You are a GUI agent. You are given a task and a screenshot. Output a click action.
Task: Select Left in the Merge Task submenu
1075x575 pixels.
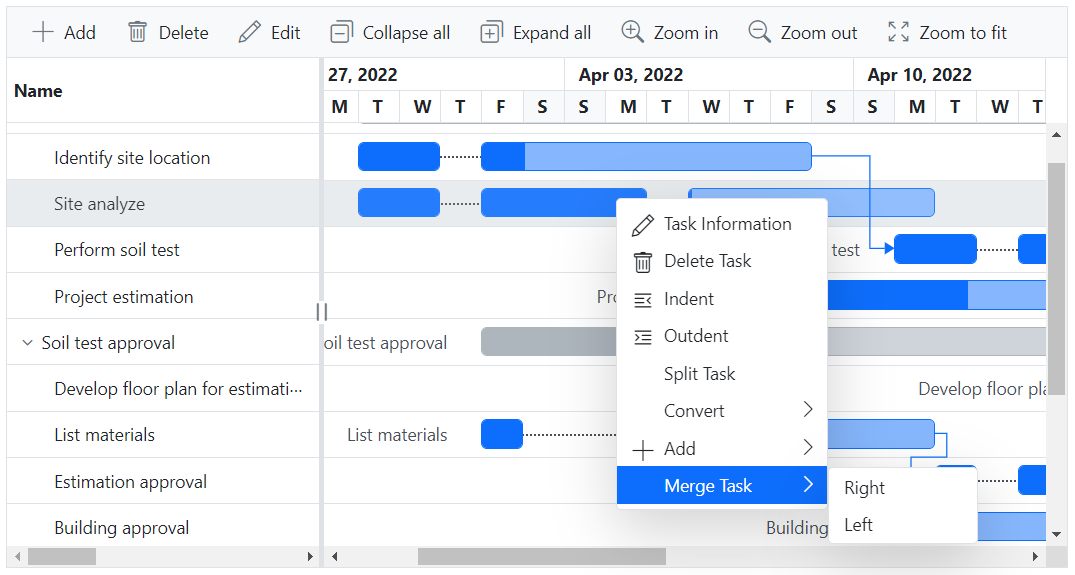(x=902, y=525)
